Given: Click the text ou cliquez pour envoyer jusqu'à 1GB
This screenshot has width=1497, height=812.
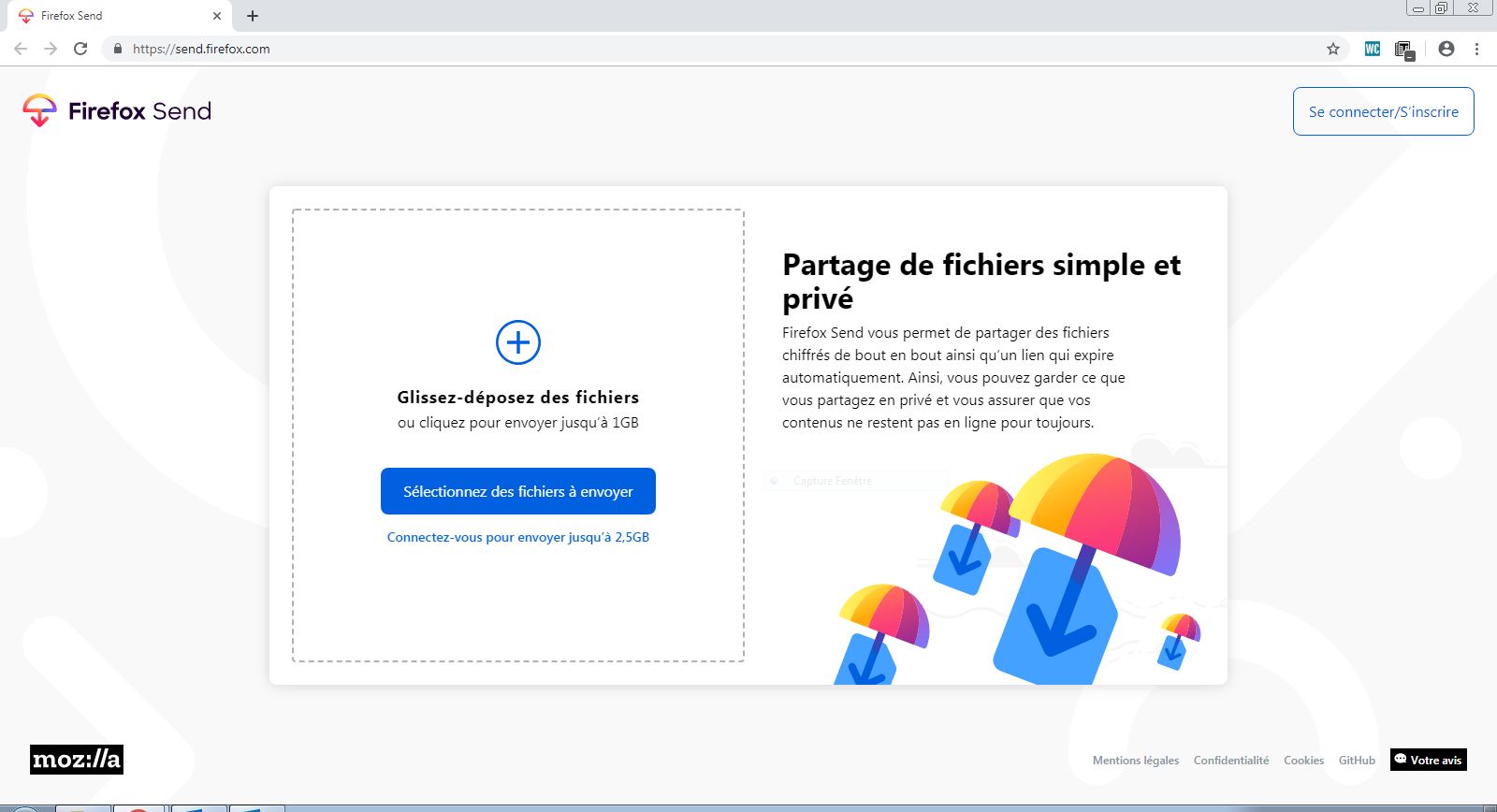Looking at the screenshot, I should tap(518, 423).
